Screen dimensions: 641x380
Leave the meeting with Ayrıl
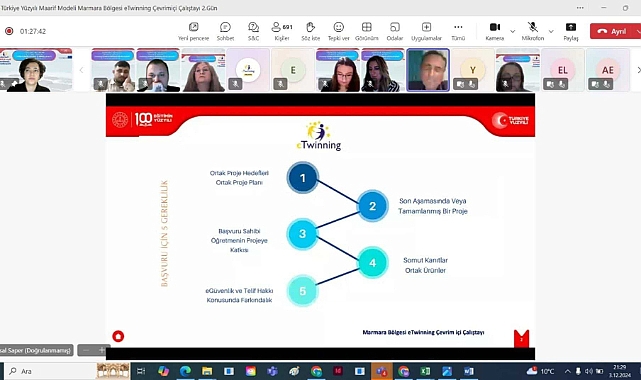(x=612, y=31)
